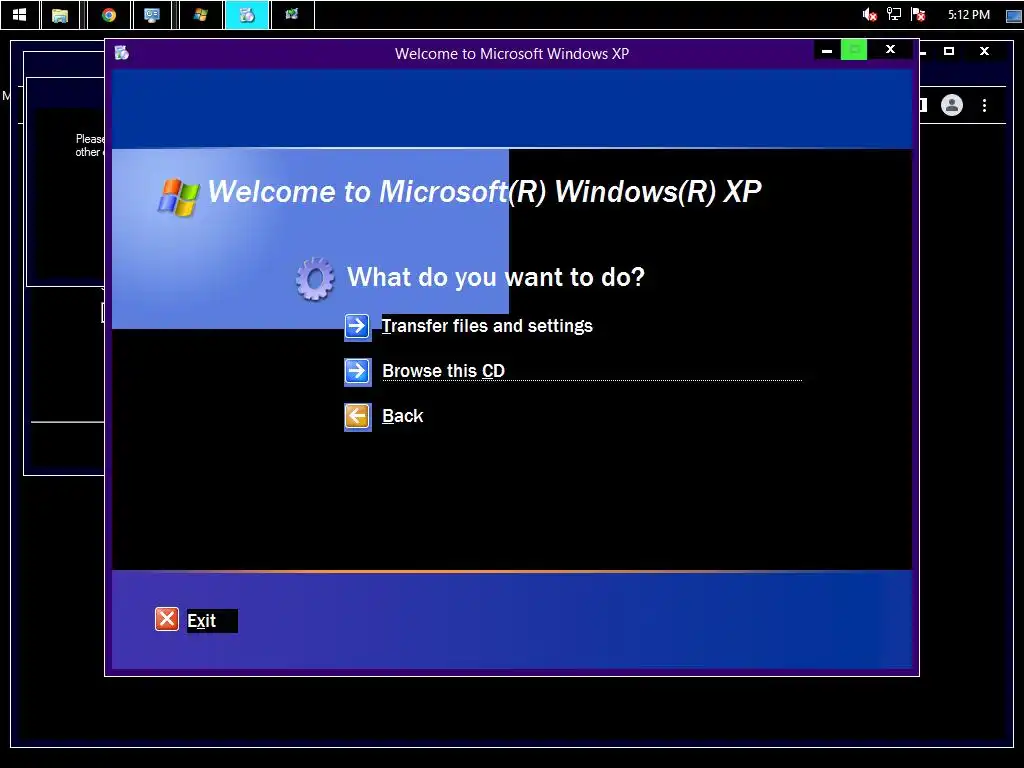Image resolution: width=1024 pixels, height=768 pixels.
Task: Launch Google Chrome from the taskbar
Action: click(x=109, y=14)
